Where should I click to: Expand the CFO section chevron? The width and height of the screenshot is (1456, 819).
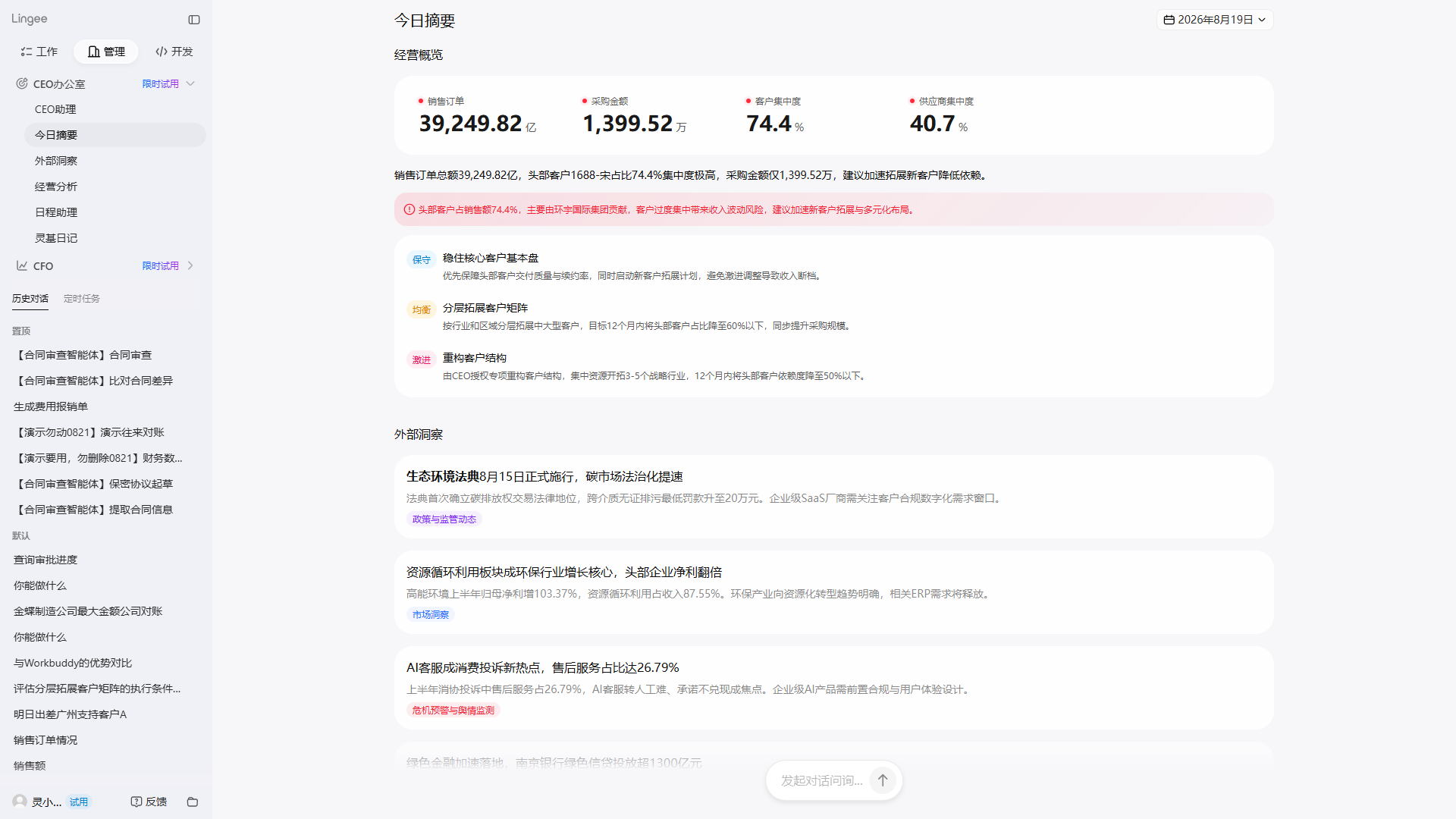190,265
